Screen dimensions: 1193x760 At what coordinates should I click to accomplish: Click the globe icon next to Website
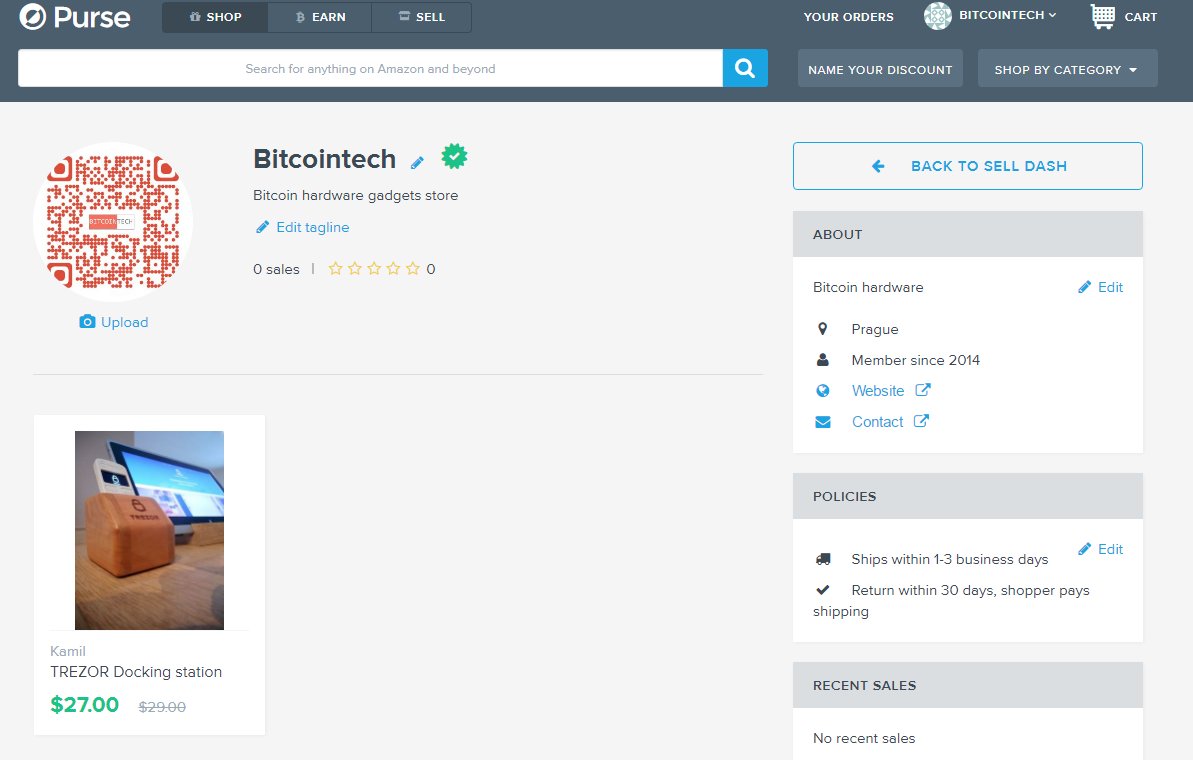[822, 391]
